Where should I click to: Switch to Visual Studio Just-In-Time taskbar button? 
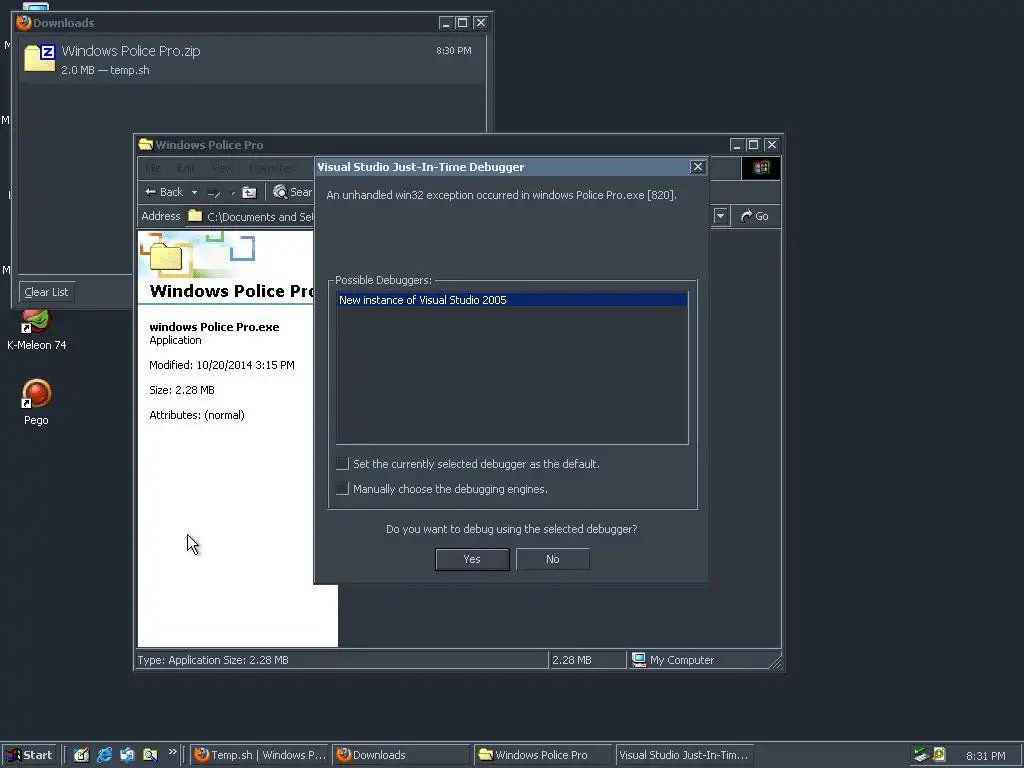coord(684,755)
